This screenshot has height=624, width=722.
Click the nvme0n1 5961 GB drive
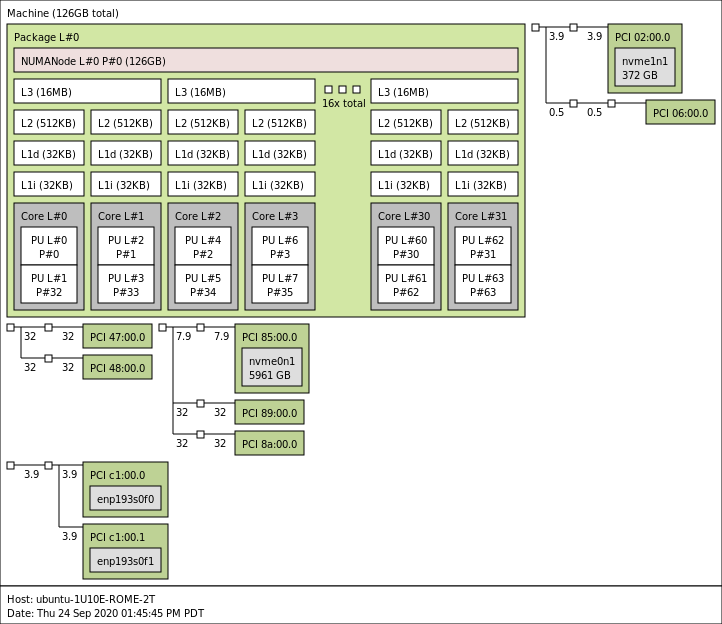tap(271, 368)
